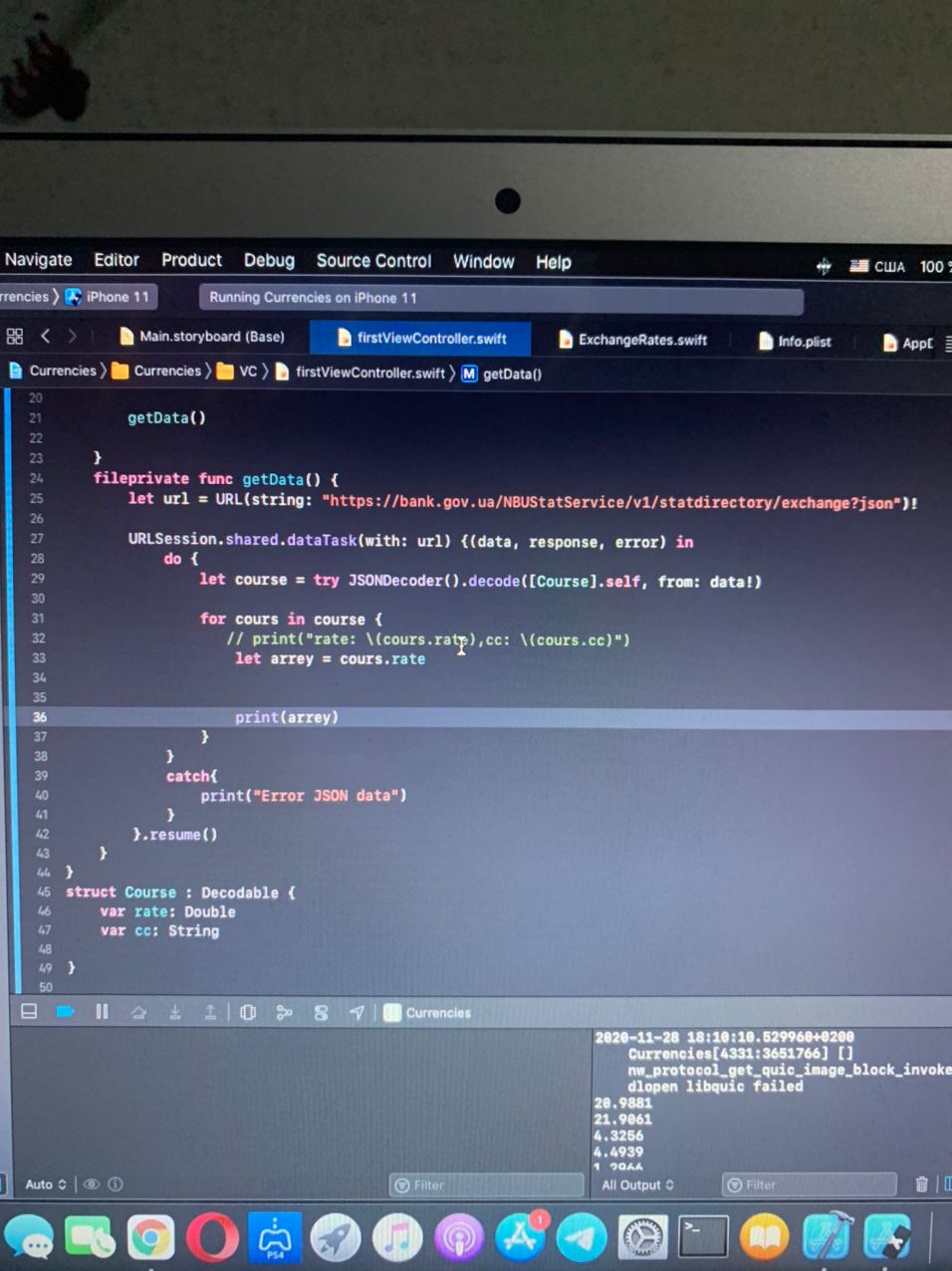Viewport: 952px width, 1271px height.
Task: Open Info.plist tab
Action: (x=795, y=342)
